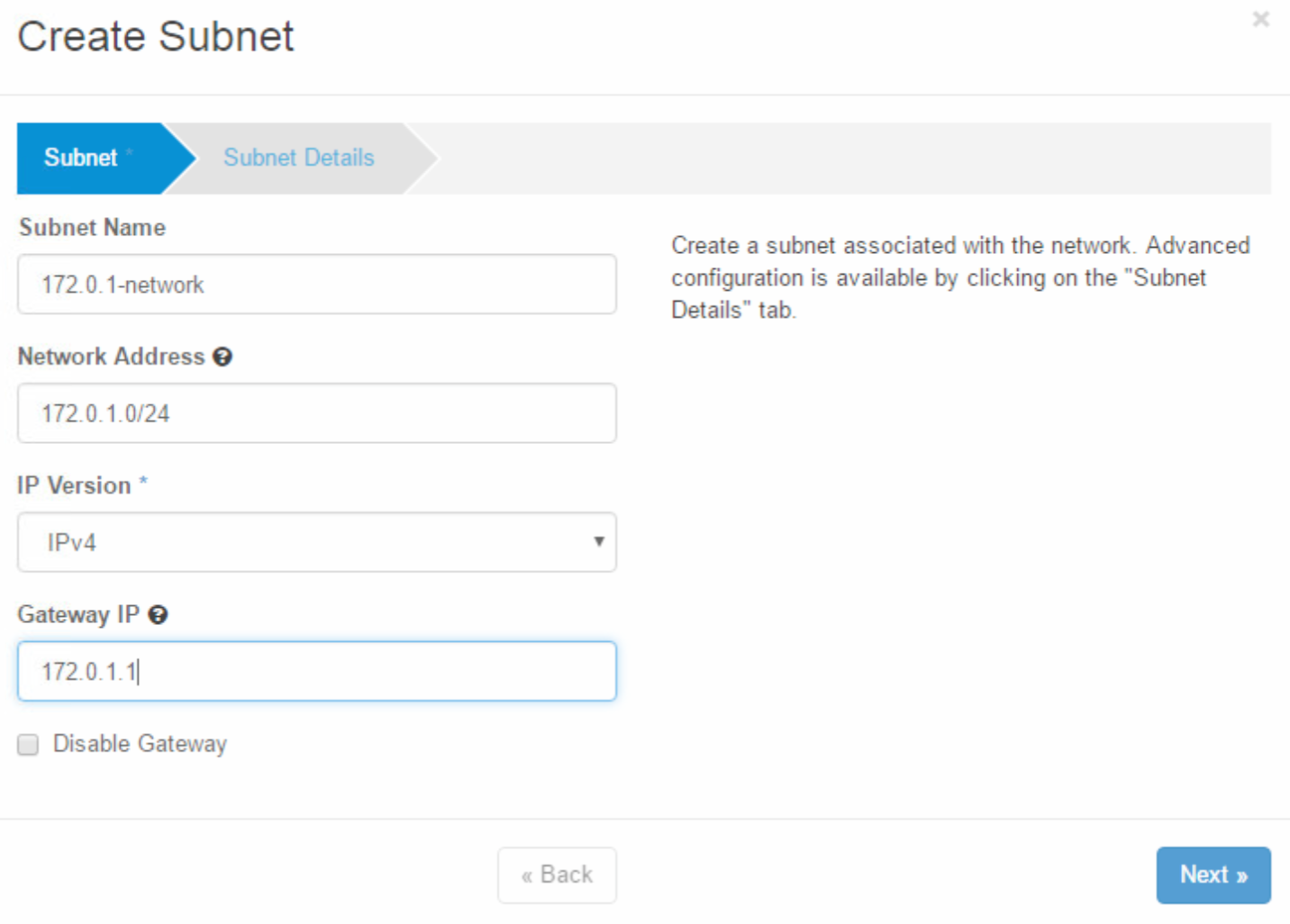Click the IP Version dropdown arrow
Viewport: 1290px width, 924px height.
click(x=598, y=541)
